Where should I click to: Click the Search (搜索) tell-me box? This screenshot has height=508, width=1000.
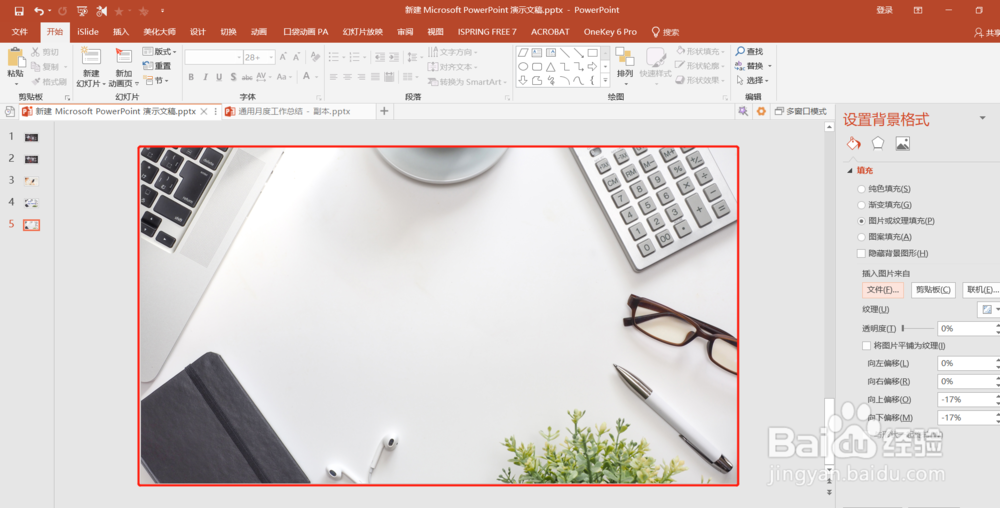pos(665,32)
